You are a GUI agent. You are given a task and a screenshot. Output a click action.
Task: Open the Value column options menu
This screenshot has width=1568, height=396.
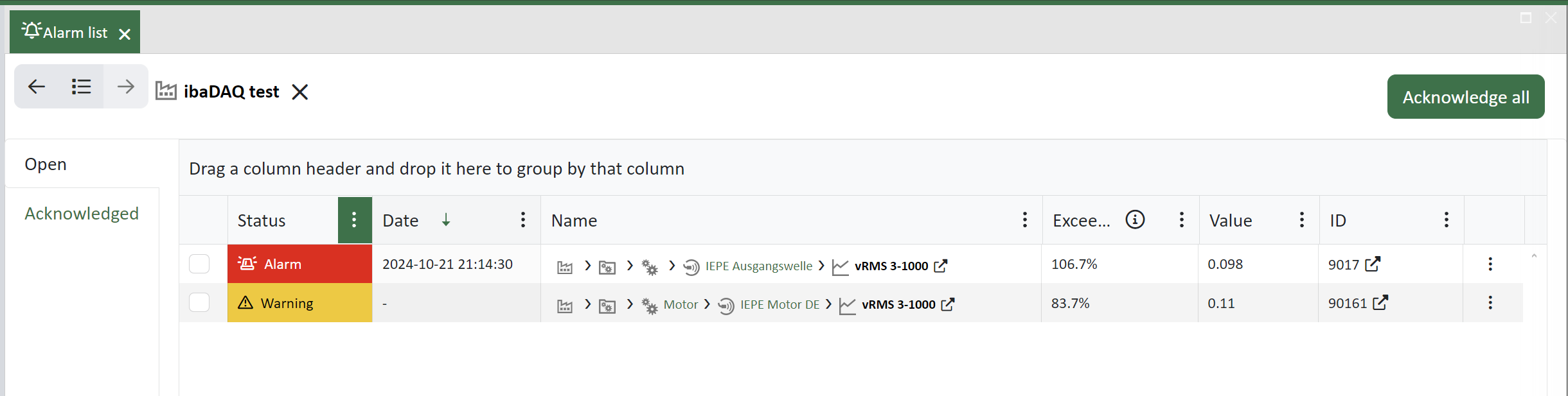pyautogui.click(x=1302, y=220)
